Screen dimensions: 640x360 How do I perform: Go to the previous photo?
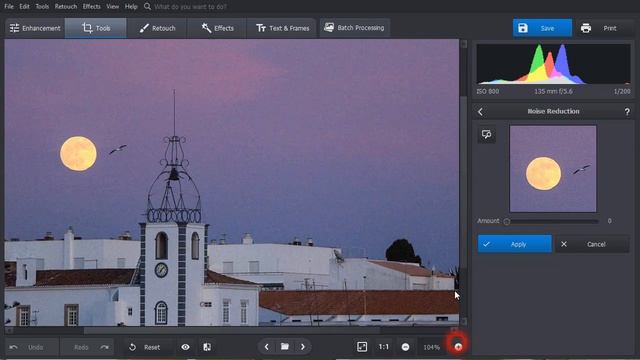tap(267, 347)
